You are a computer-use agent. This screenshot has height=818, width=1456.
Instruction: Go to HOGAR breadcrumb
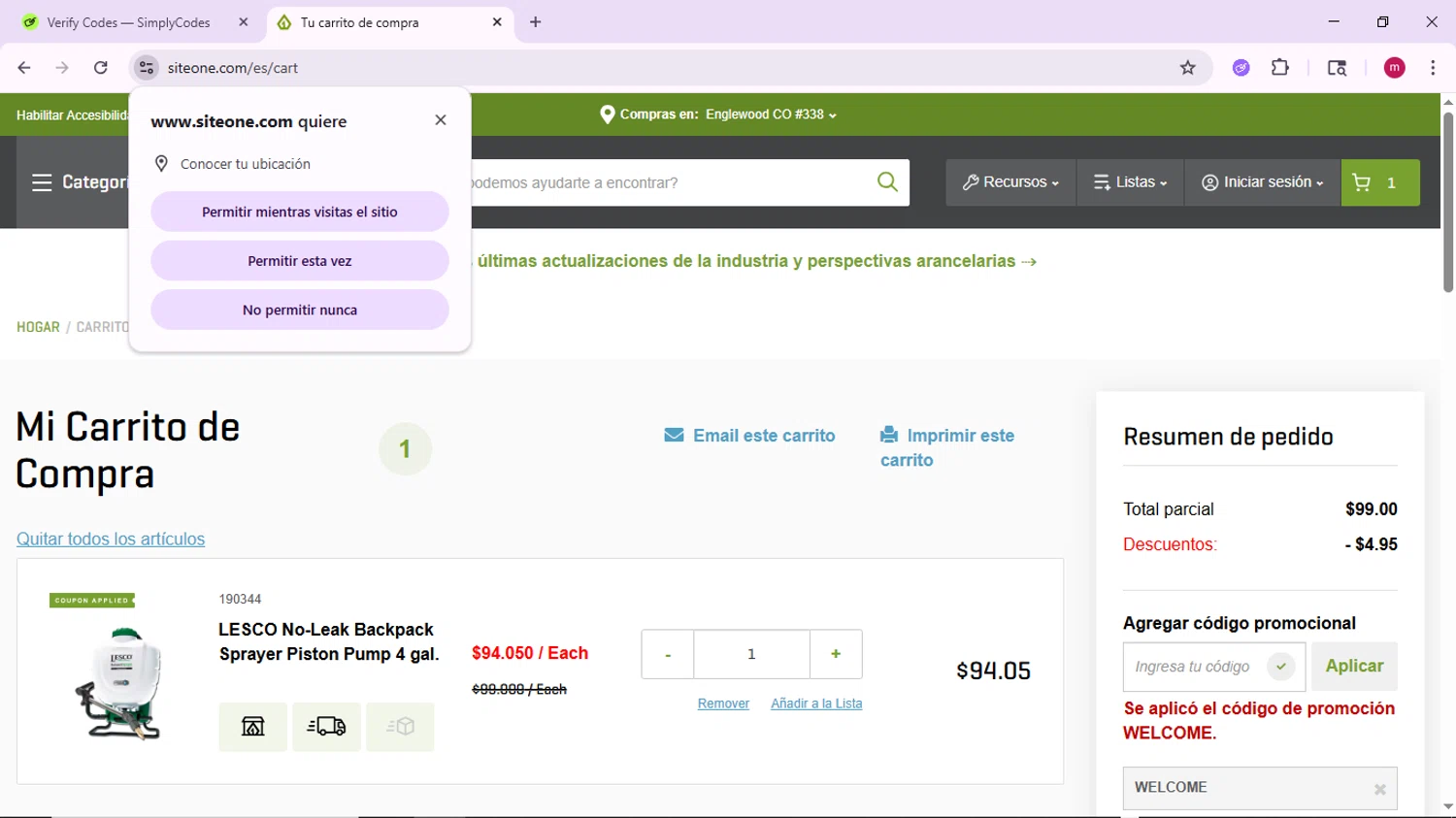coord(38,327)
